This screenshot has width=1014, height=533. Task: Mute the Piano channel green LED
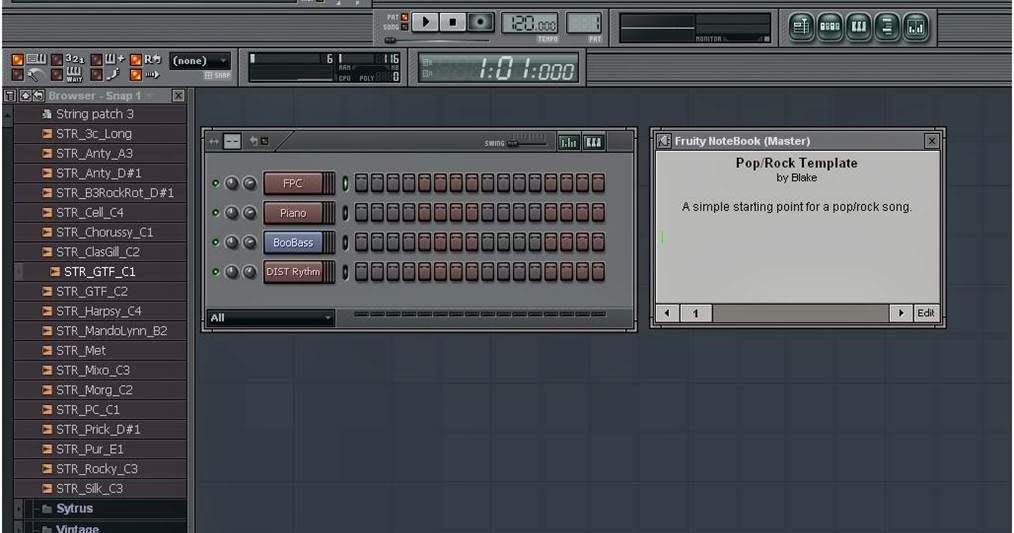(215, 213)
